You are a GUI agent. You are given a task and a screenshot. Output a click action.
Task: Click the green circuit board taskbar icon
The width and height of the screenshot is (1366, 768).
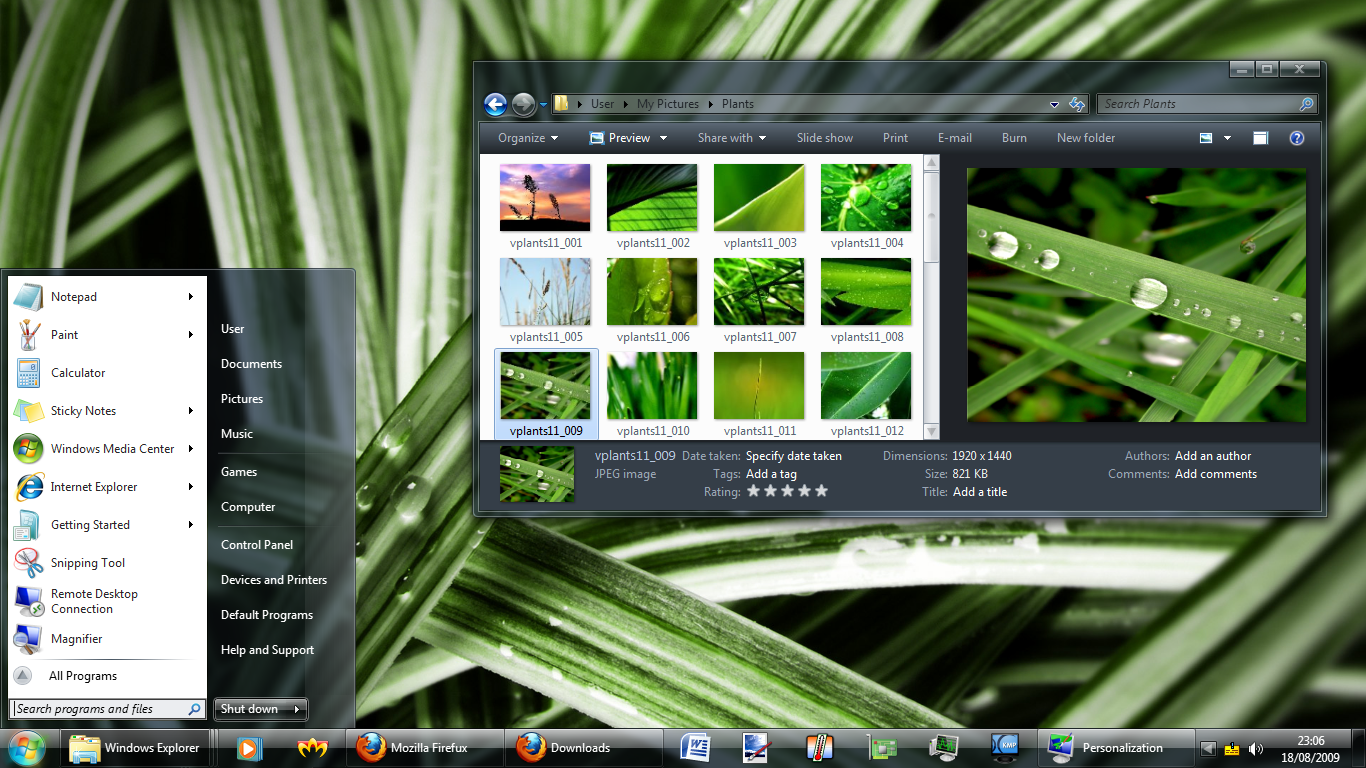pos(882,748)
